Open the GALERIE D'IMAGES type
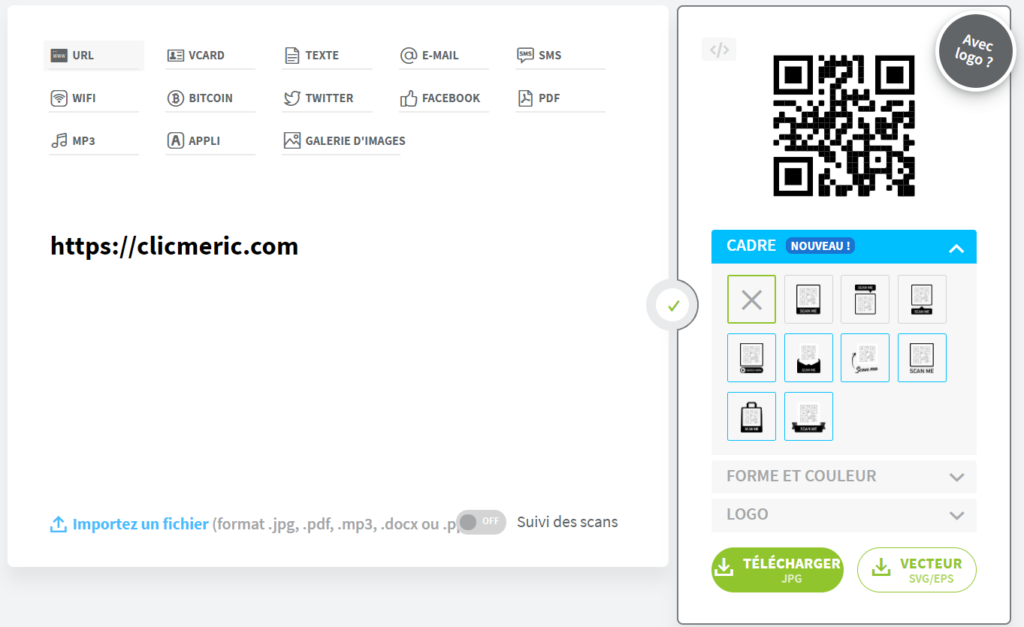 pyautogui.click(x=344, y=140)
